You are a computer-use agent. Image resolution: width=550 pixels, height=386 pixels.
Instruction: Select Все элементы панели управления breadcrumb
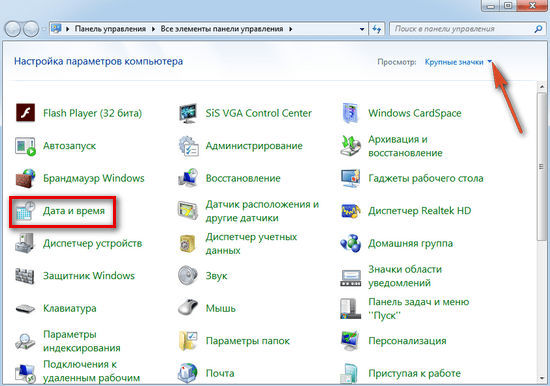tap(222, 29)
